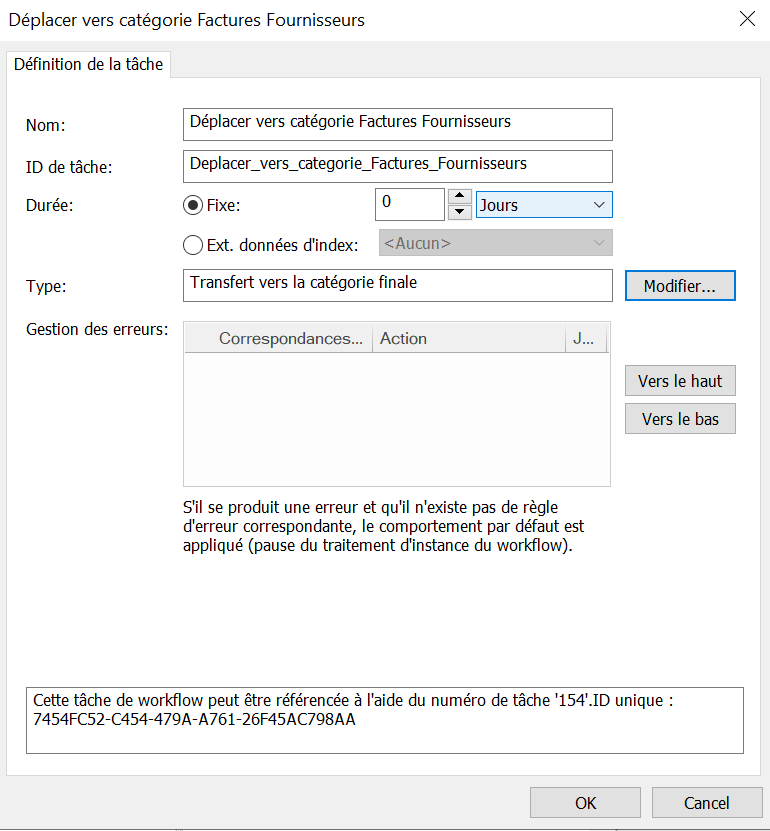Viewport: 770px width, 831px height.
Task: Click the duration value field showing 0
Action: [408, 204]
